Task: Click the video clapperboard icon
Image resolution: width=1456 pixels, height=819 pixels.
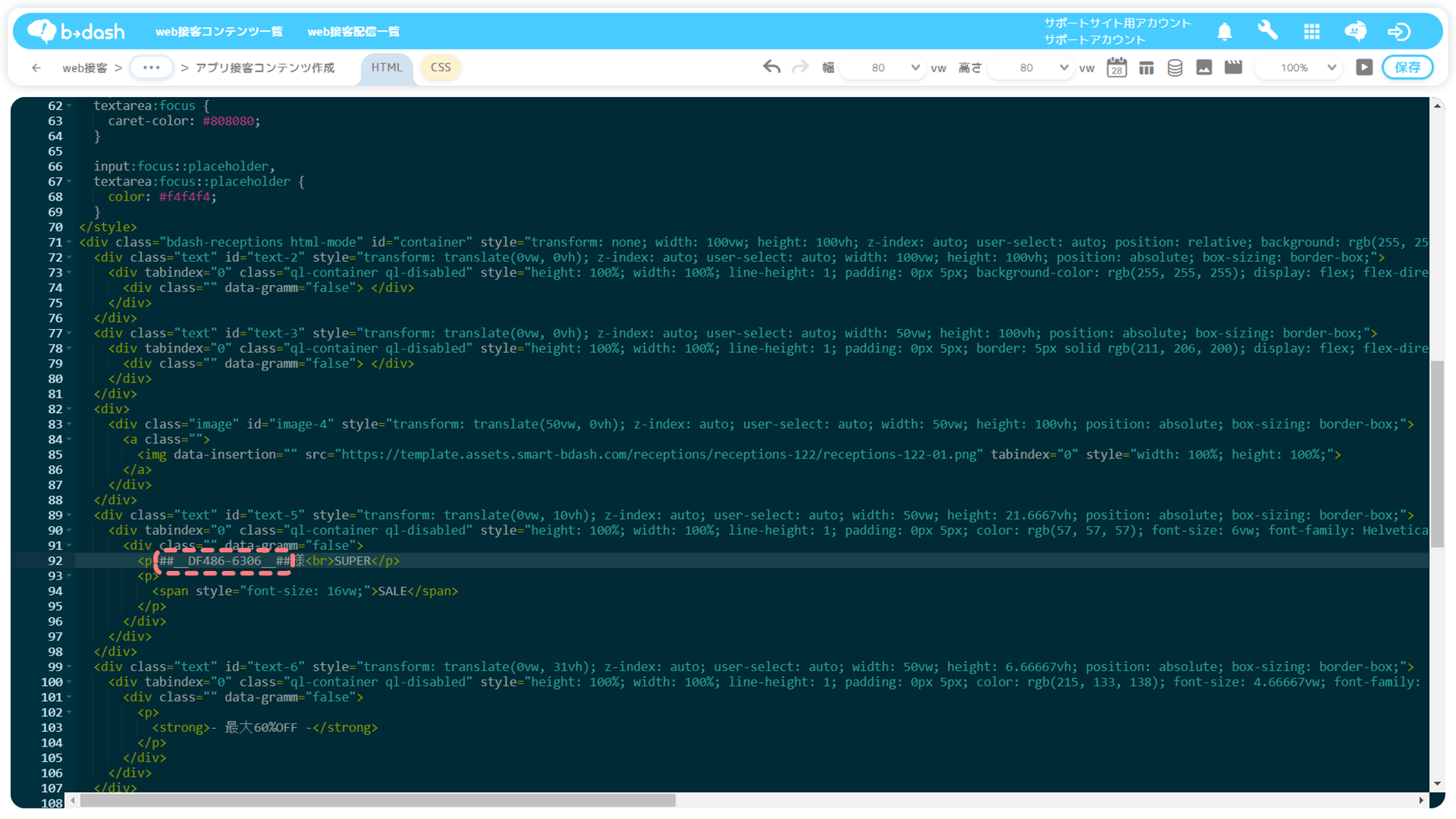Action: click(x=1233, y=68)
